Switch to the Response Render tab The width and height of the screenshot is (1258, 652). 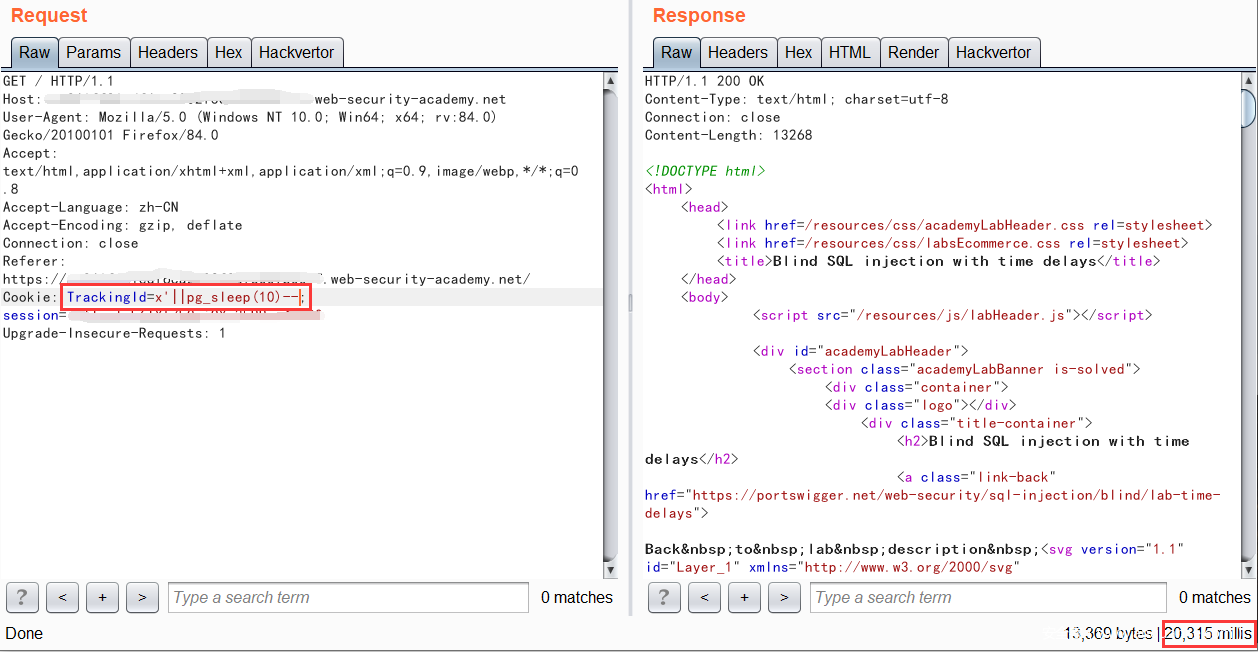(913, 52)
